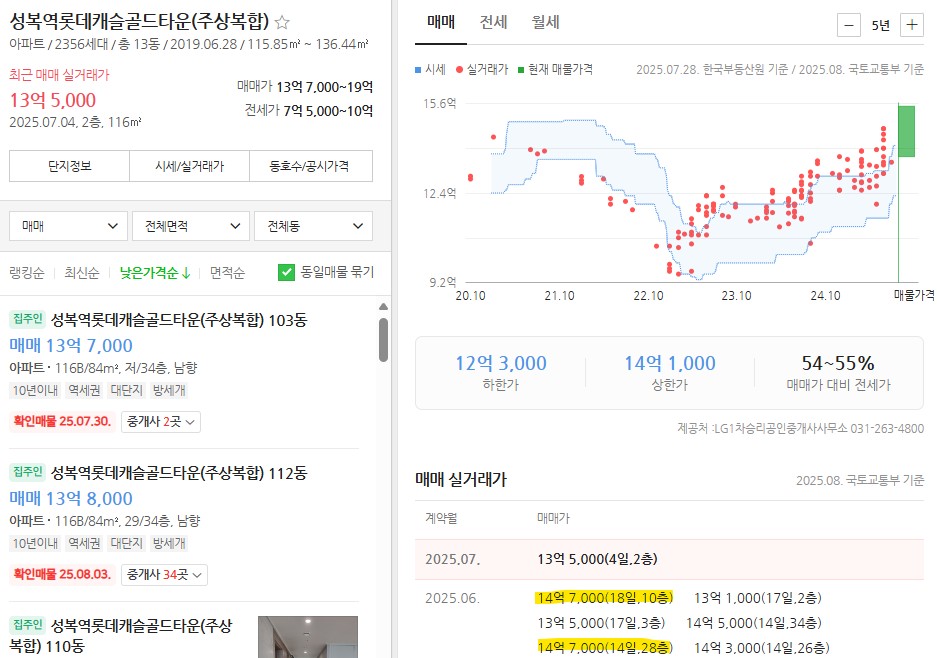This screenshot has width=937, height=658.
Task: Switch to the 월세 tab
Action: coord(546,23)
